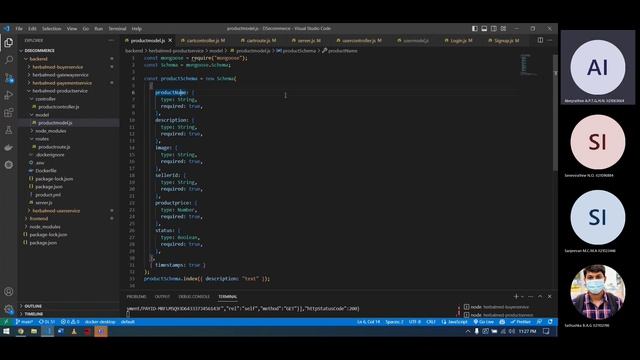Open the Edit menu
Viewport: 640px width, 360px height.
point(32,29)
